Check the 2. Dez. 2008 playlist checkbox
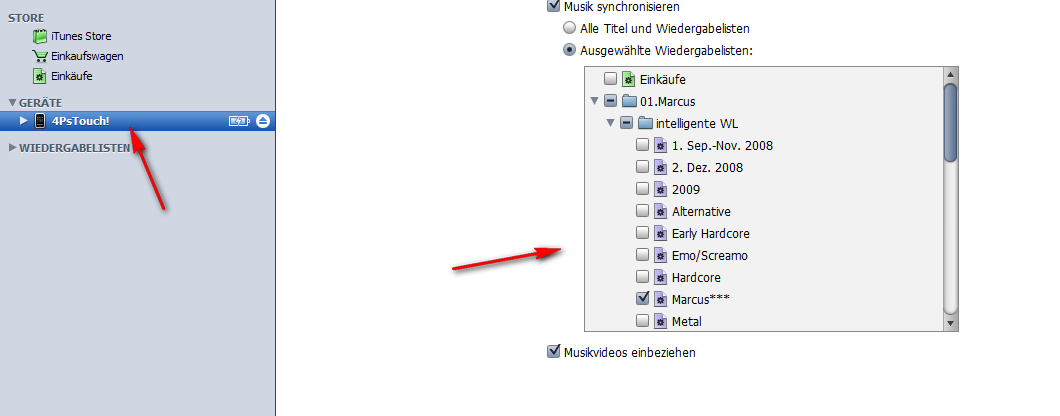The height and width of the screenshot is (416, 1060). [x=643, y=167]
